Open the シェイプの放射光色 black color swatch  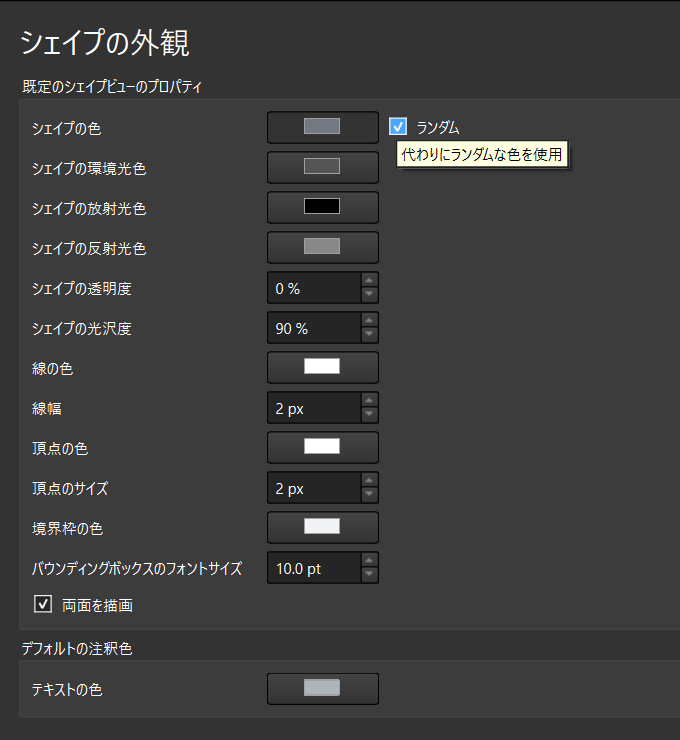[323, 207]
